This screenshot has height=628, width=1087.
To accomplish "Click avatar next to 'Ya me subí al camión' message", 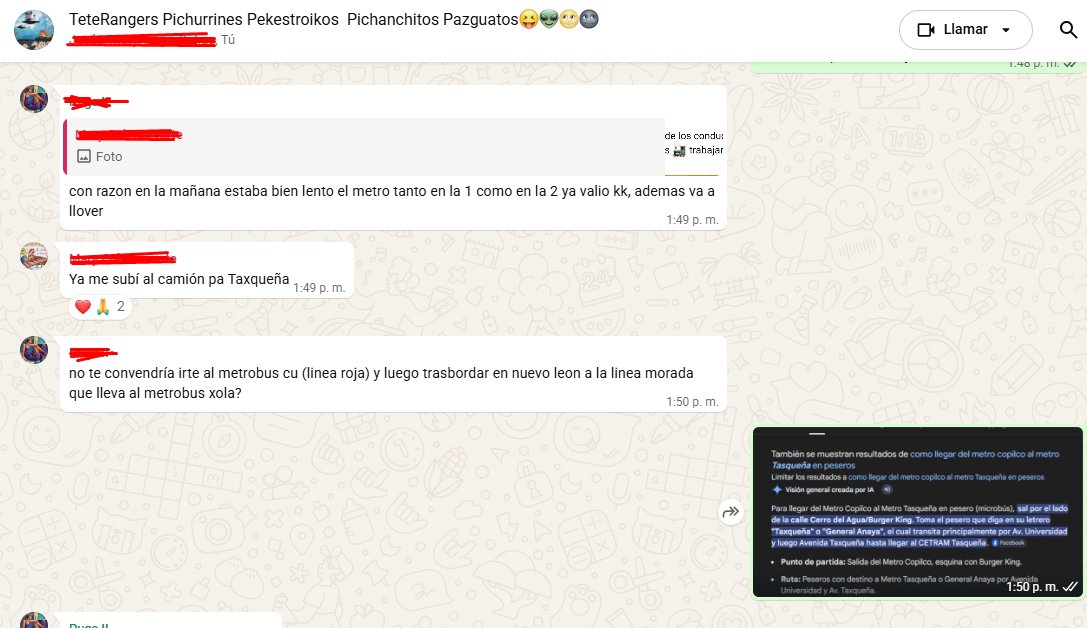I will click(34, 256).
